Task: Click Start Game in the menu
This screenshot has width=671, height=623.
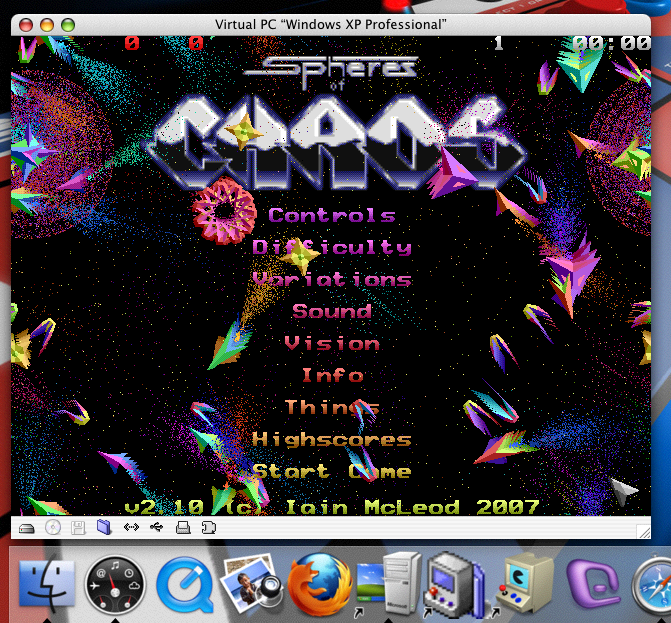Action: 332,472
